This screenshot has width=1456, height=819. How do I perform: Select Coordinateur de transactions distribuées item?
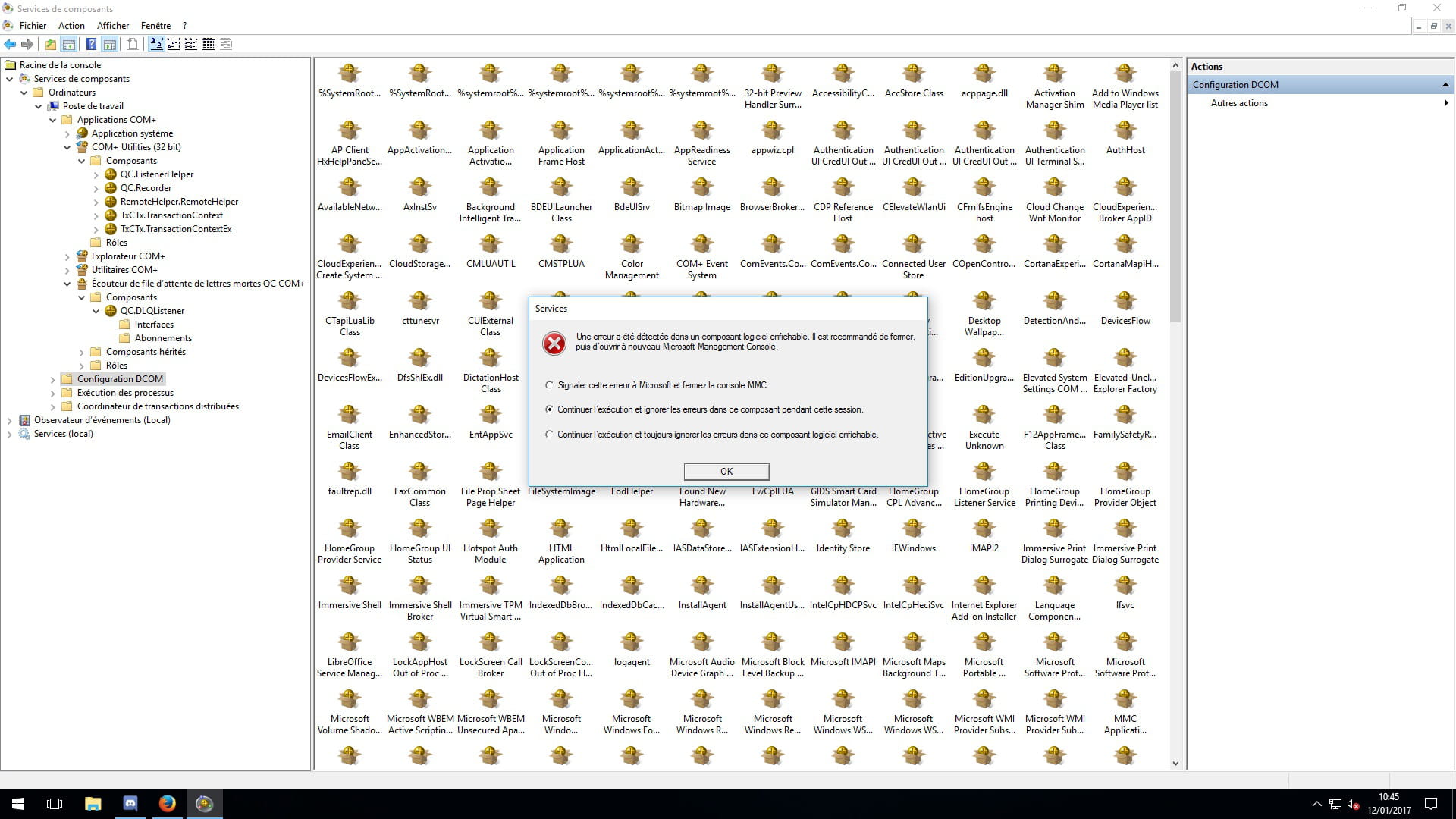click(x=158, y=406)
